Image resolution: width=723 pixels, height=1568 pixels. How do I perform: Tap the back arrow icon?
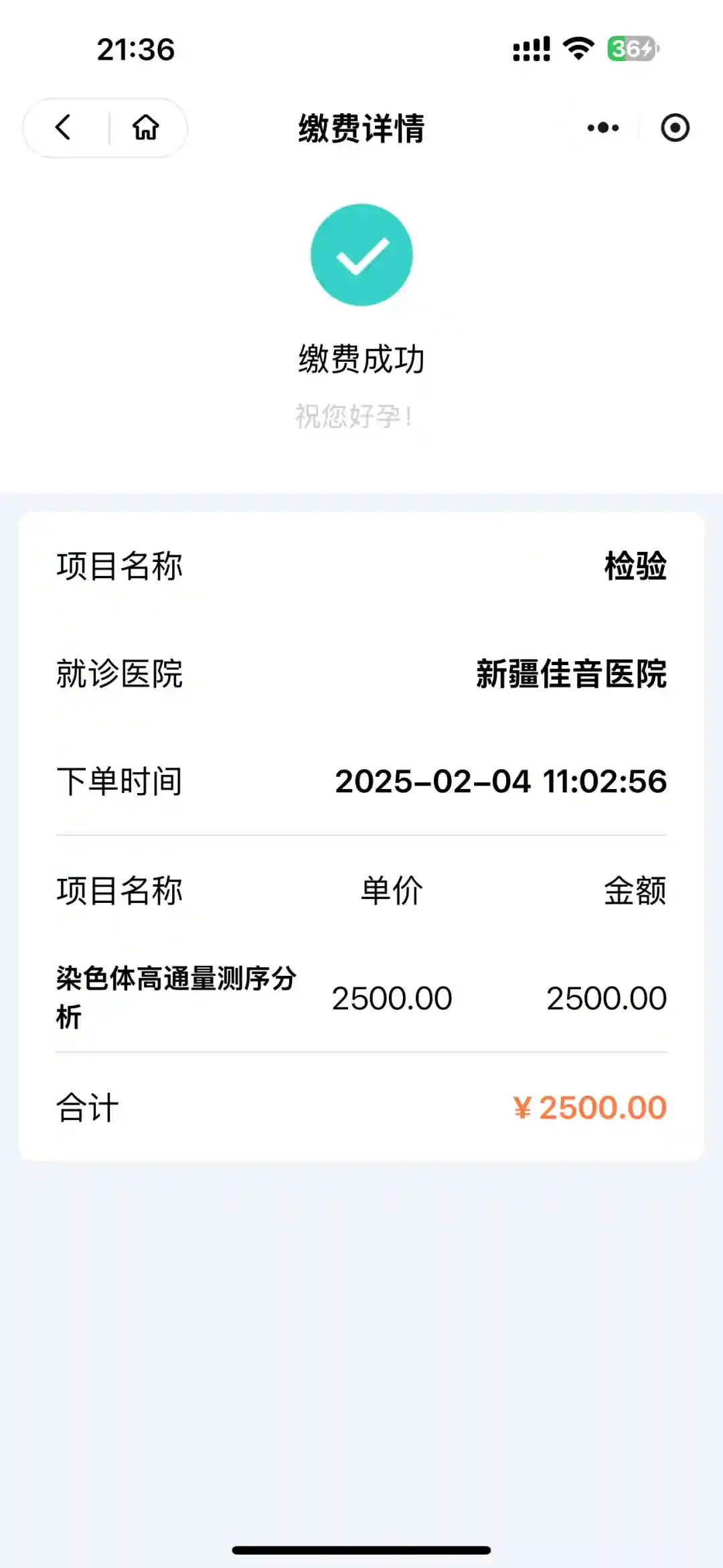tap(64, 127)
